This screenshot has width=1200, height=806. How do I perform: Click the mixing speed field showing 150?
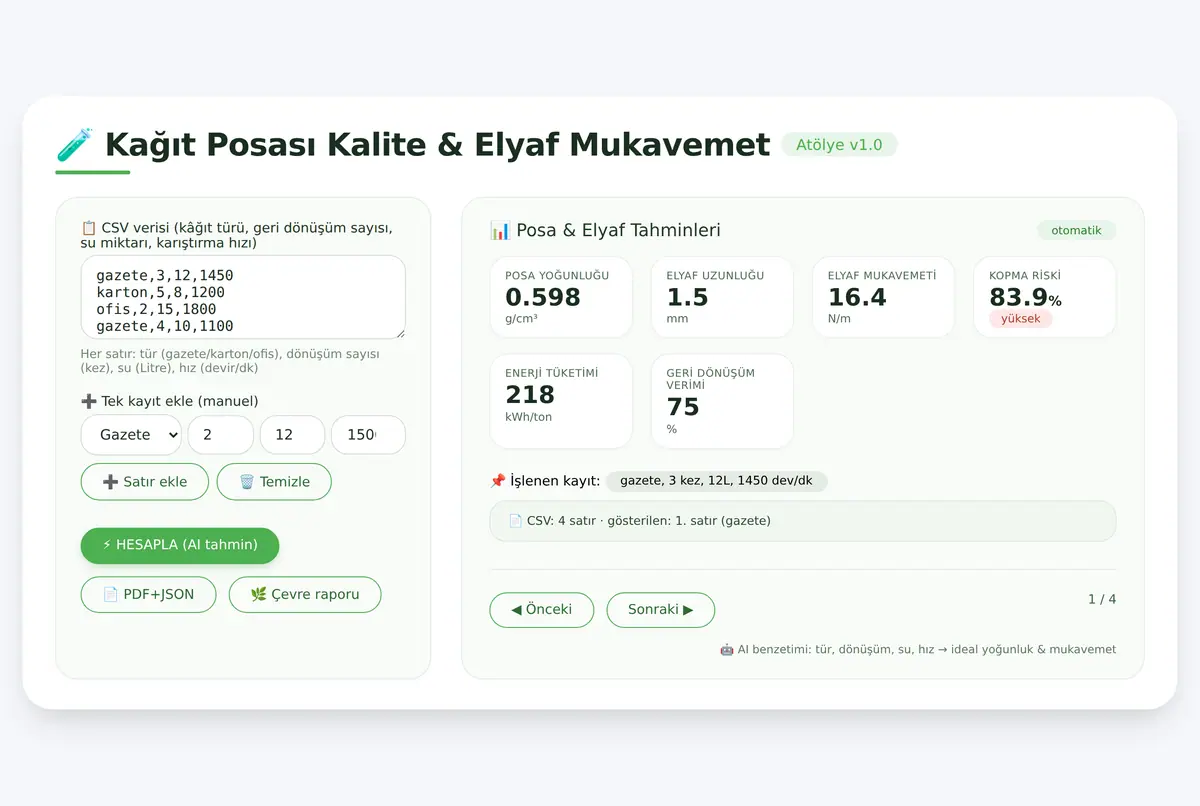[368, 435]
